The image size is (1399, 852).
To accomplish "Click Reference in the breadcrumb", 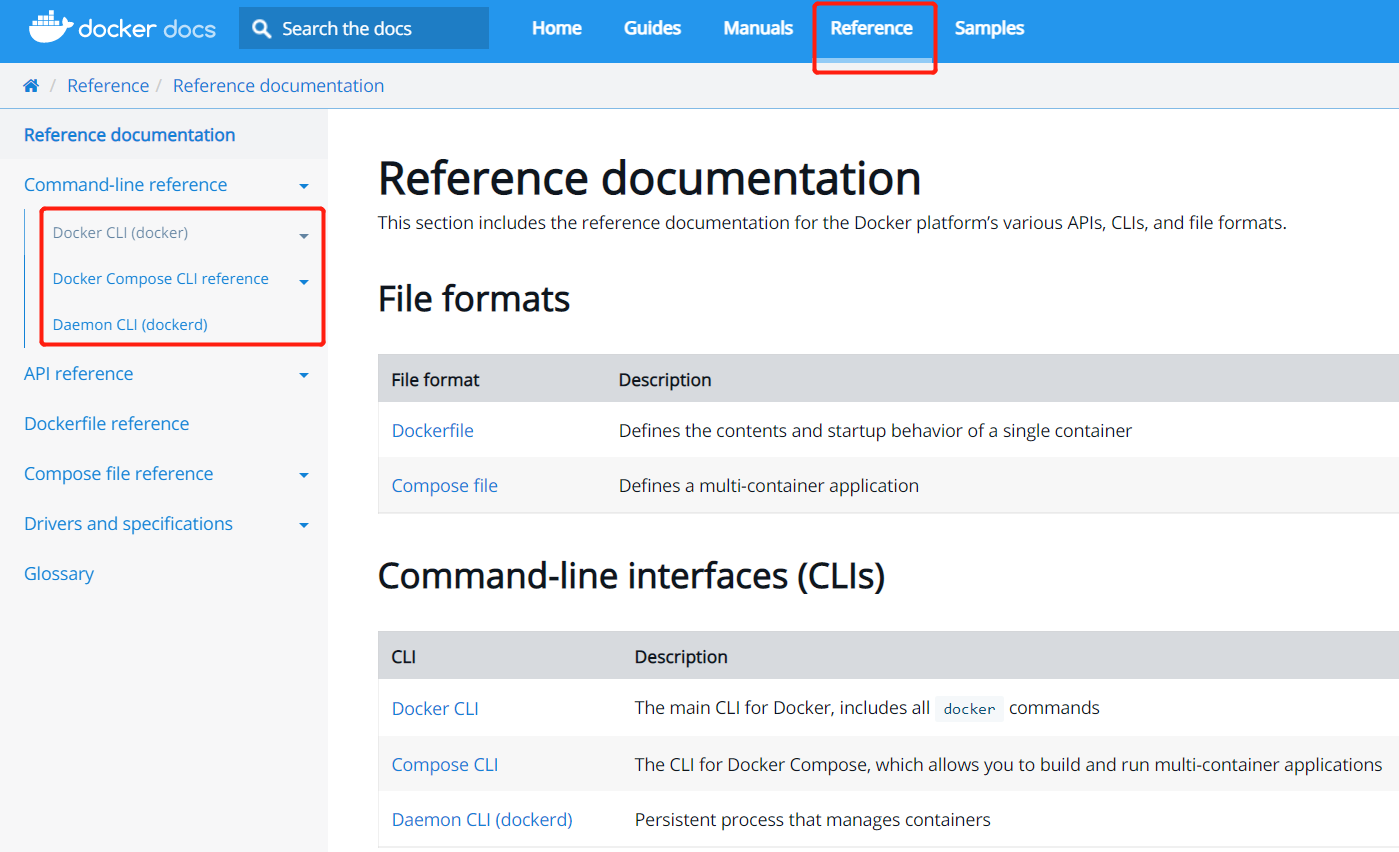I will point(108,86).
